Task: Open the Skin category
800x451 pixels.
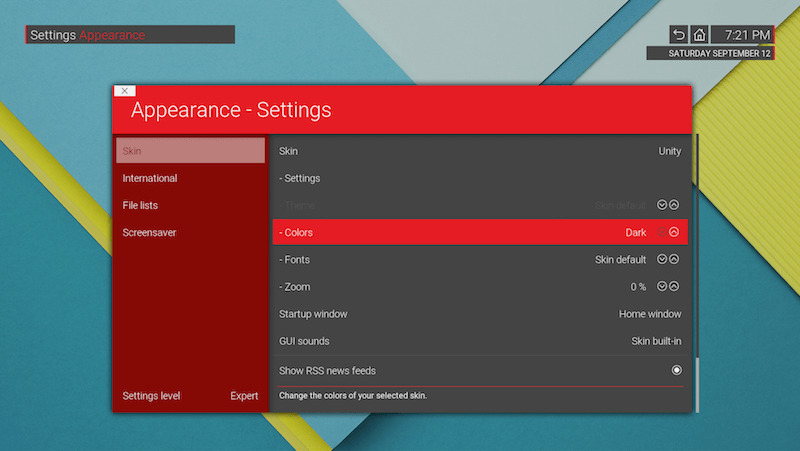Action: (190, 151)
